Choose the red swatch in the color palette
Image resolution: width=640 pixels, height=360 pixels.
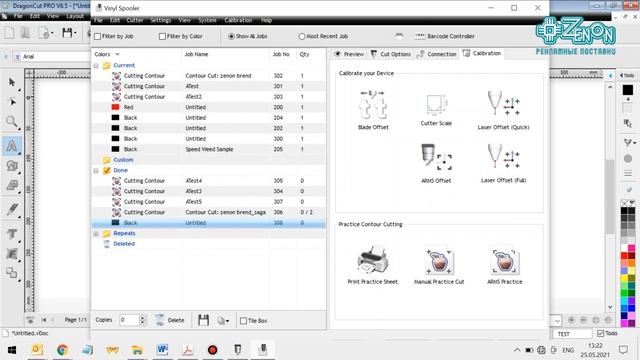pos(624,256)
